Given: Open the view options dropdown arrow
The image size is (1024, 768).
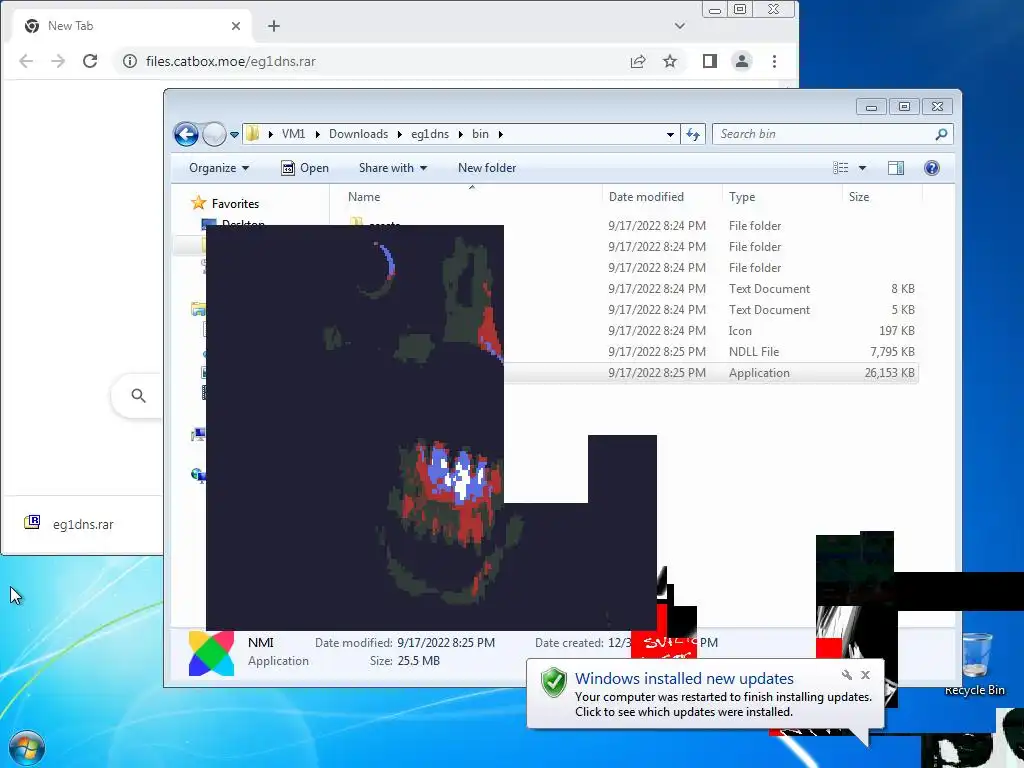Looking at the screenshot, I should [x=862, y=168].
